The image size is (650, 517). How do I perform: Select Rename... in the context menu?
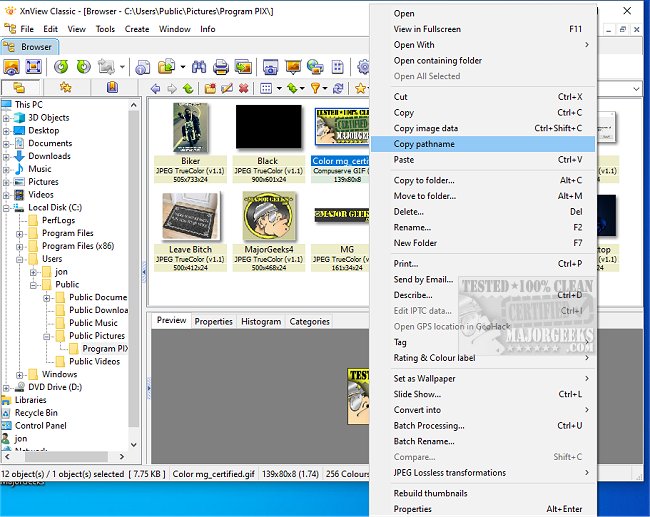[412, 227]
